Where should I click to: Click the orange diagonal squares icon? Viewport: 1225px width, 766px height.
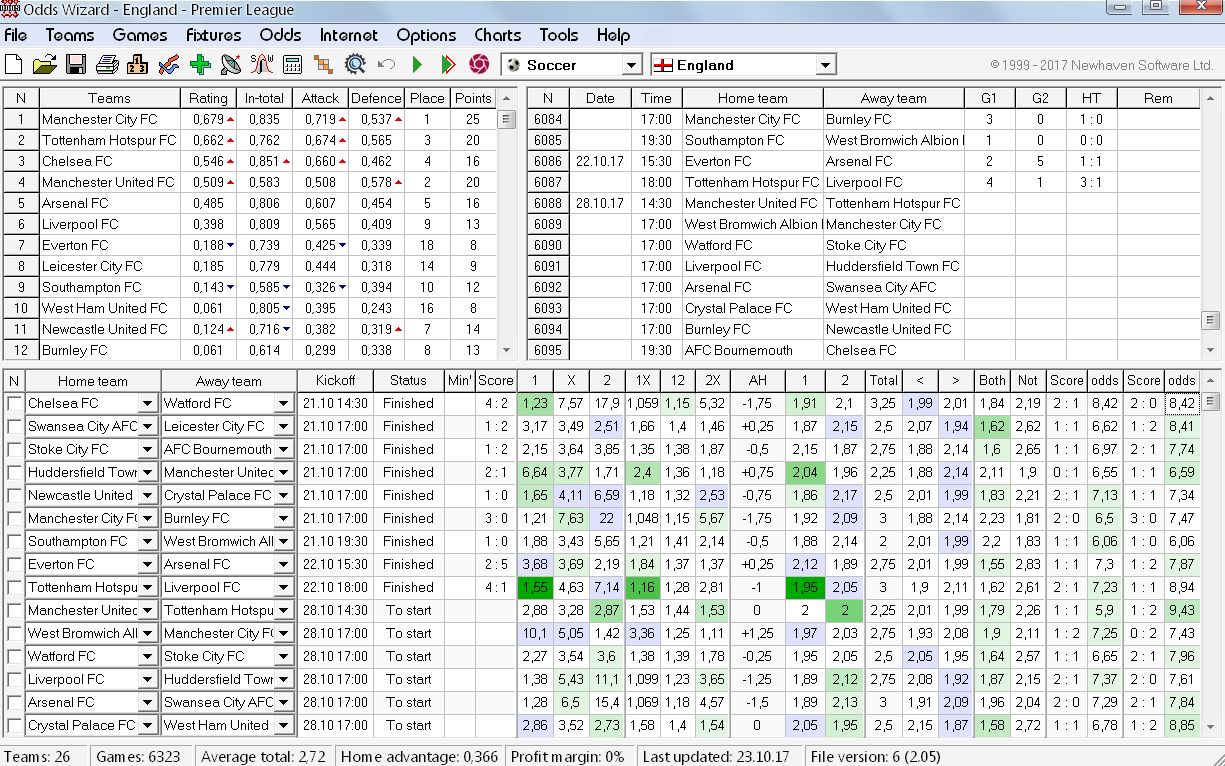pyautogui.click(x=323, y=65)
